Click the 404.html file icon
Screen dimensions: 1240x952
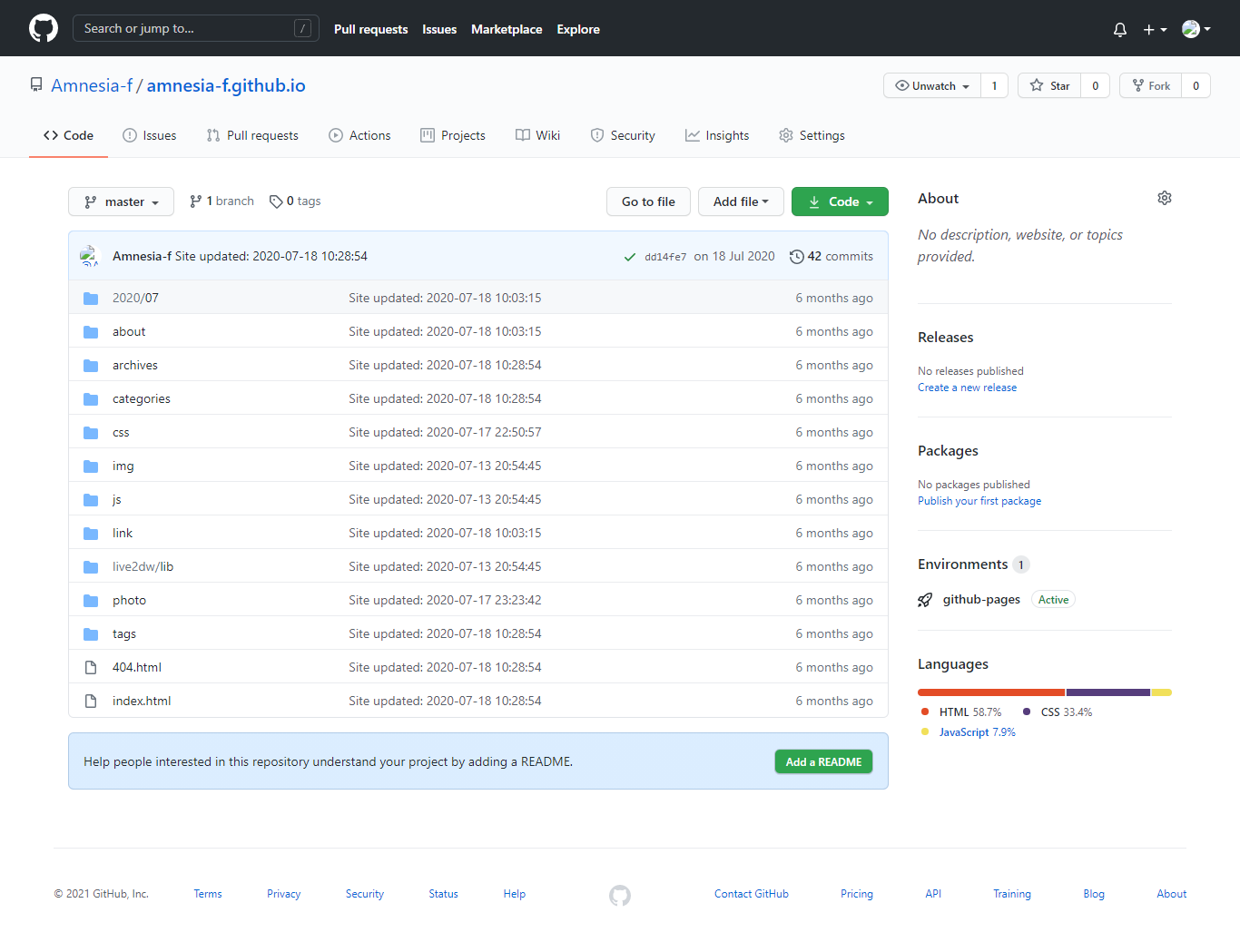(91, 667)
